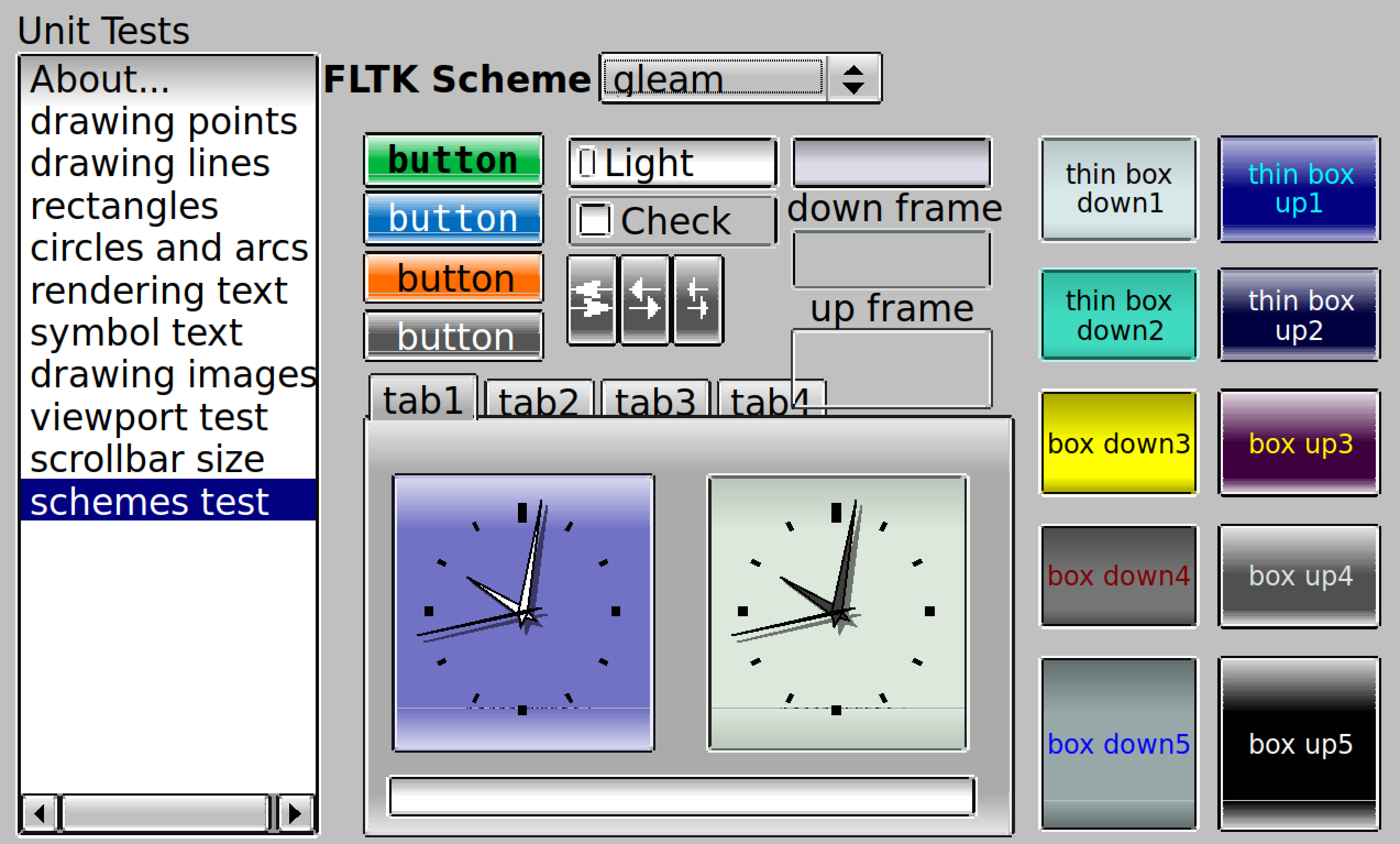The image size is (1400, 844).
Task: Open the FLTK Scheme dropdown arrows
Action: 853,79
